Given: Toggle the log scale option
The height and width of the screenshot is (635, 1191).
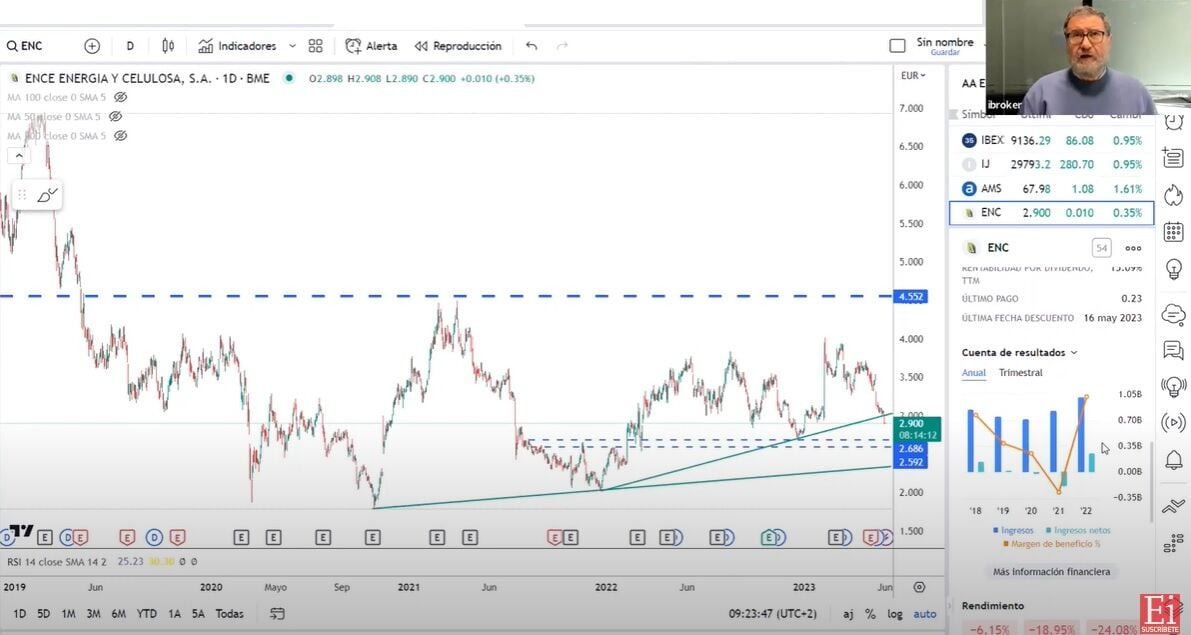Looking at the screenshot, I should (x=896, y=614).
